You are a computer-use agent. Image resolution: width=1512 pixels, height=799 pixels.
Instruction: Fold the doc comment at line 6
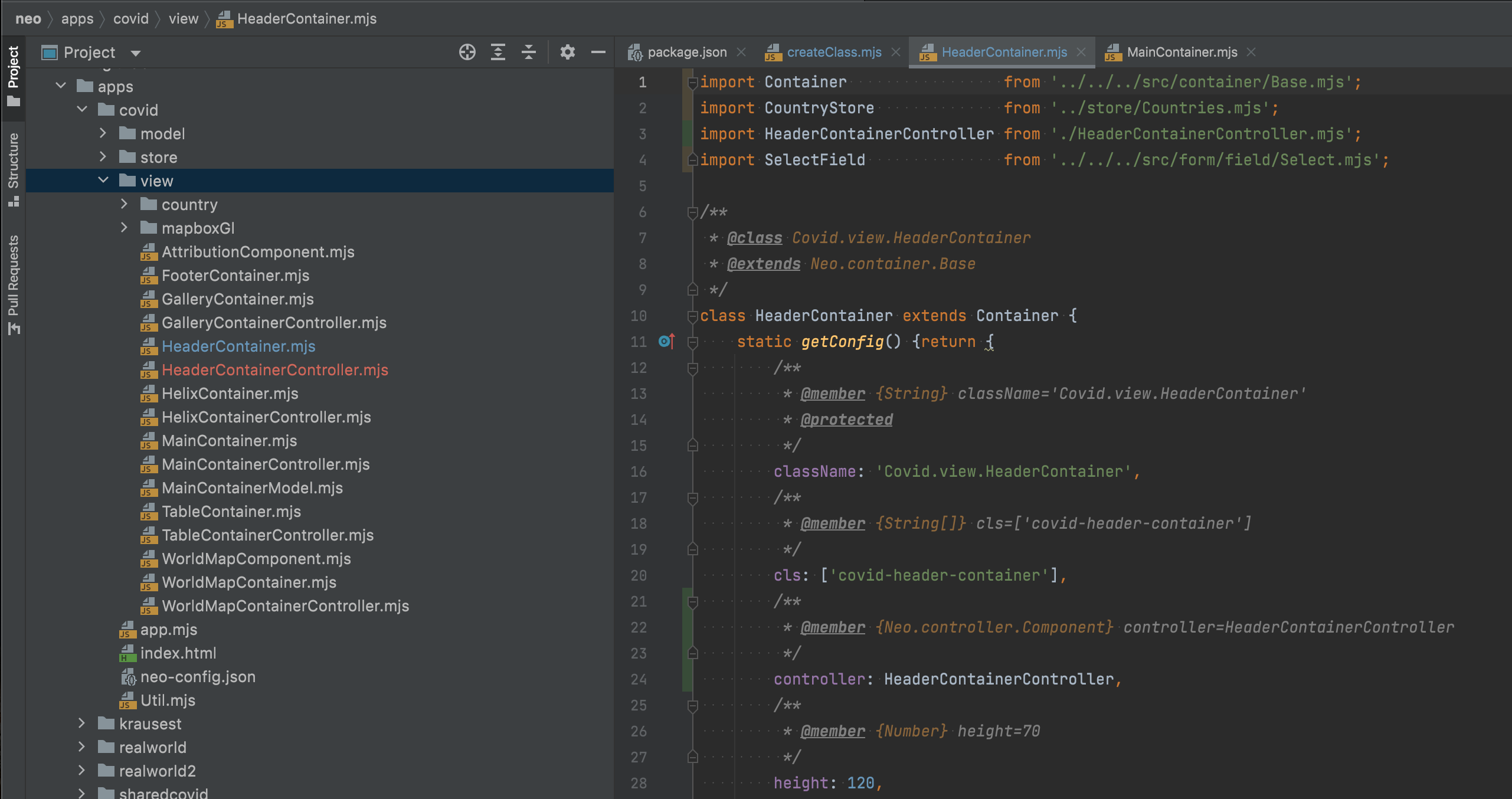tap(693, 212)
